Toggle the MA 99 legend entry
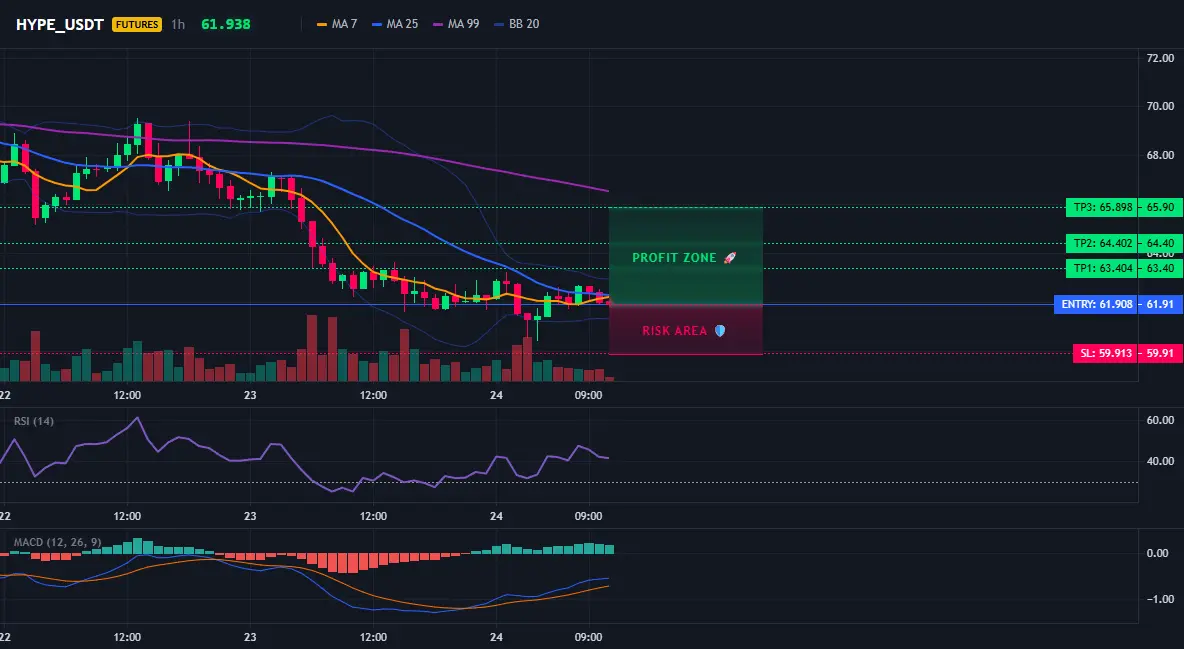This screenshot has height=649, width=1184. (456, 24)
